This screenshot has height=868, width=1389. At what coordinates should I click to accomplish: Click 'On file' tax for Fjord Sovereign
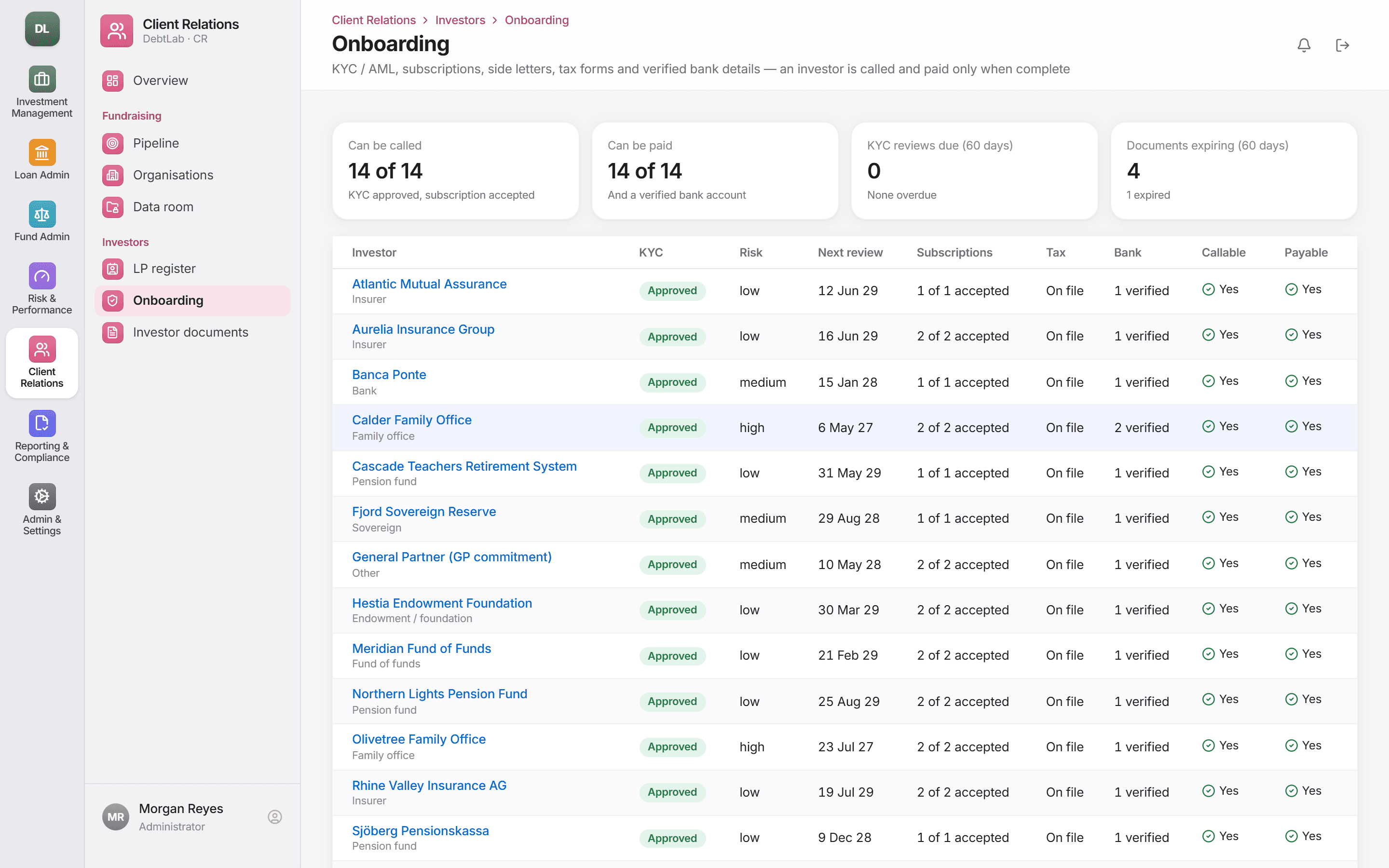[1065, 518]
